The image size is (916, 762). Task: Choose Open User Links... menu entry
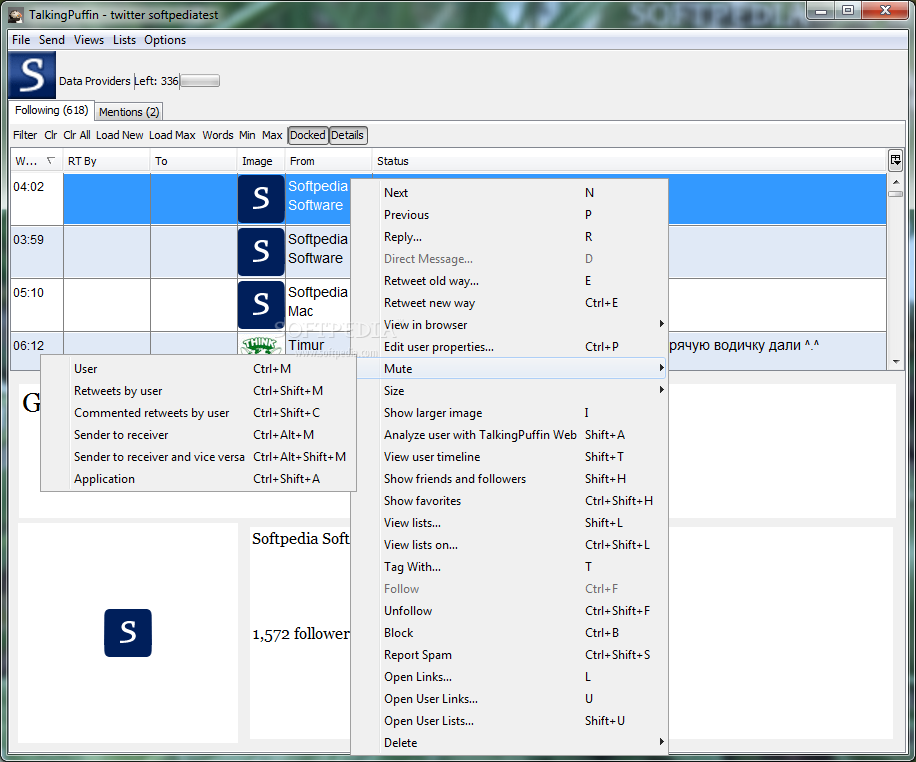pos(509,699)
